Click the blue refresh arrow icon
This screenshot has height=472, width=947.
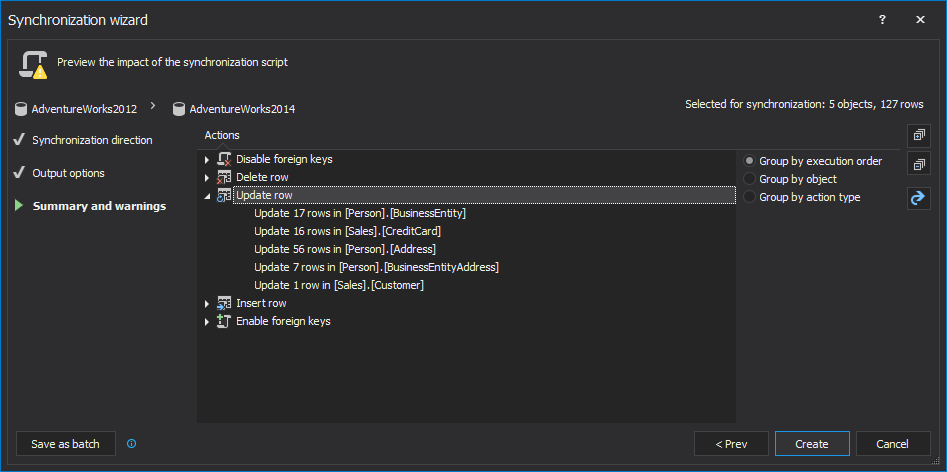[918, 198]
